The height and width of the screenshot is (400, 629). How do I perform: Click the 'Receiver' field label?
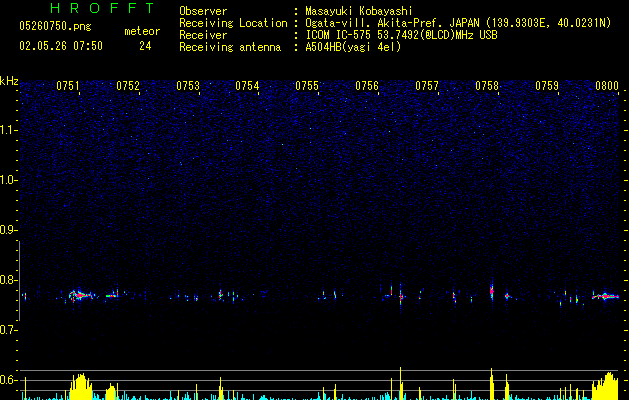(x=203, y=35)
